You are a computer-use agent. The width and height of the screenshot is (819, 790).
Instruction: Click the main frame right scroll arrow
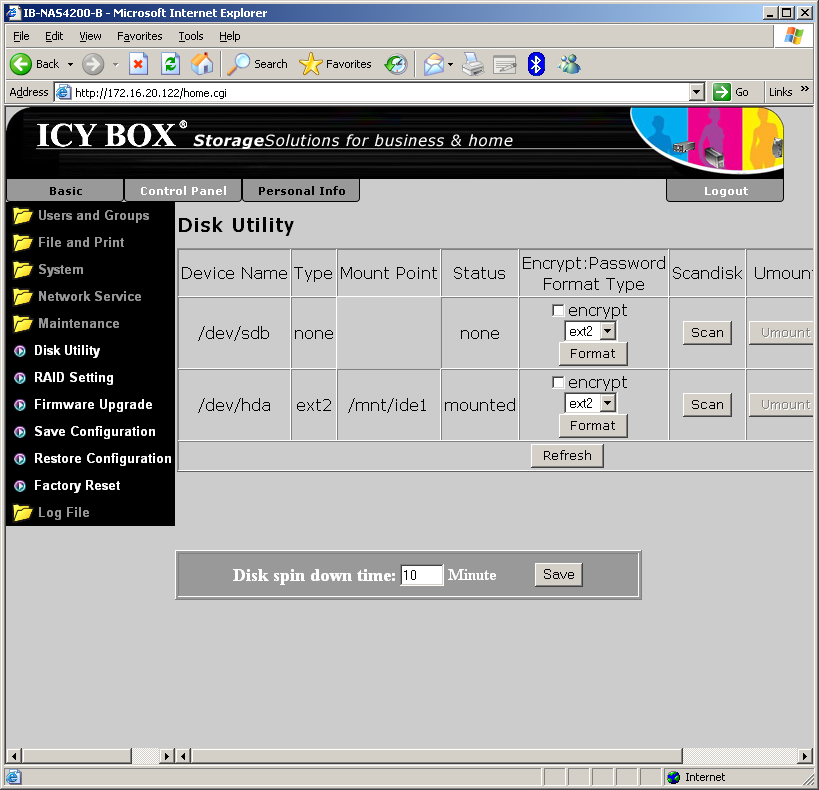805,756
